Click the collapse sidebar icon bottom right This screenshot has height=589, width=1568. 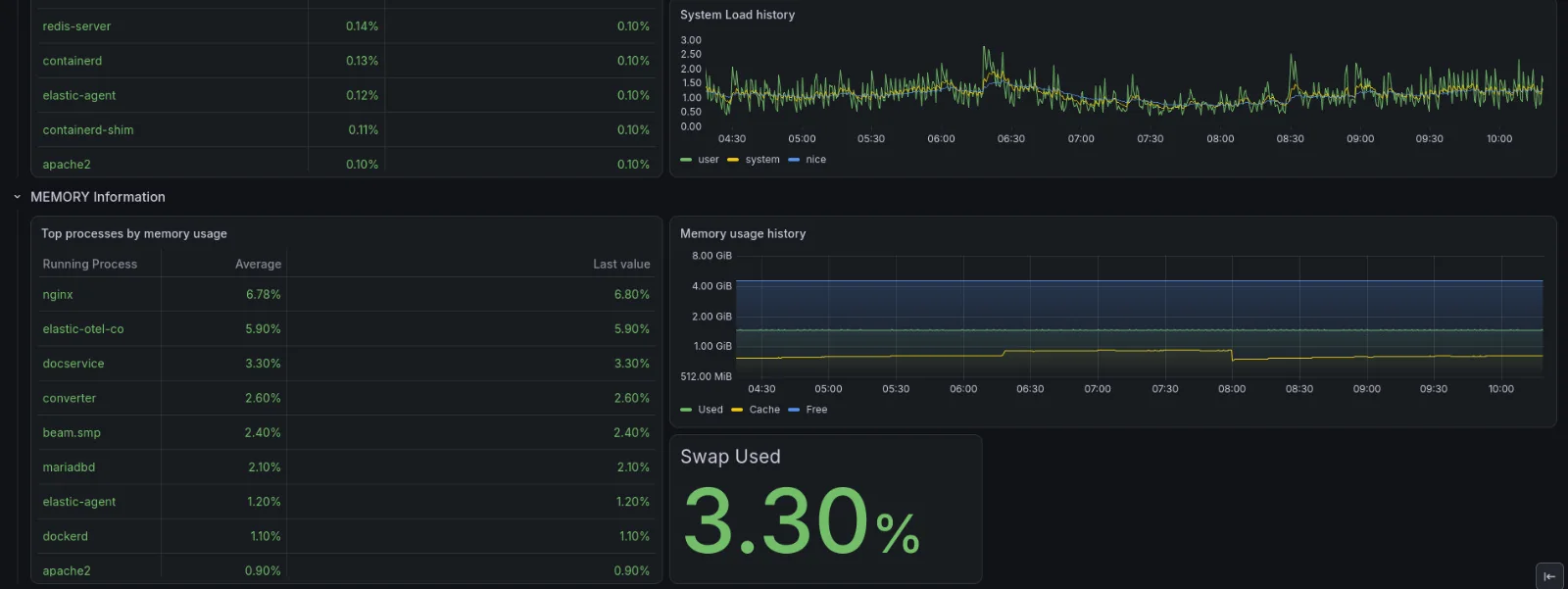[x=1549, y=576]
